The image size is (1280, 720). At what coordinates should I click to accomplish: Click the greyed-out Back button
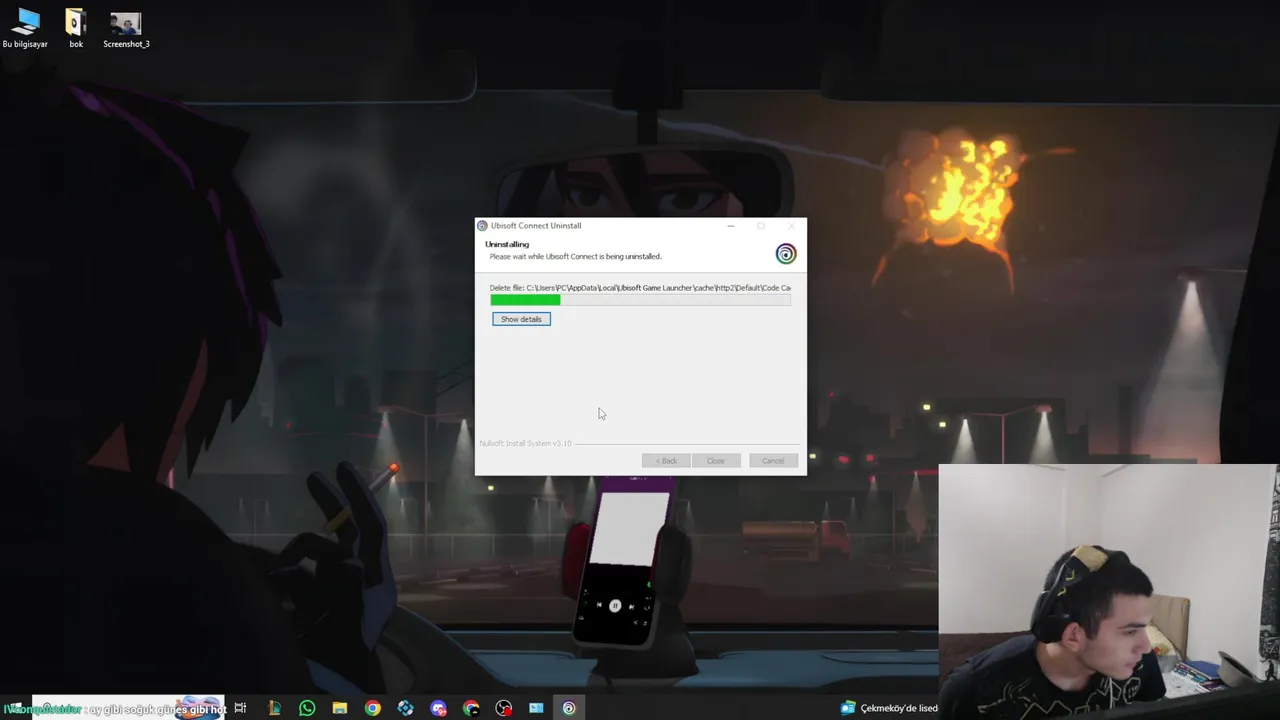666,461
